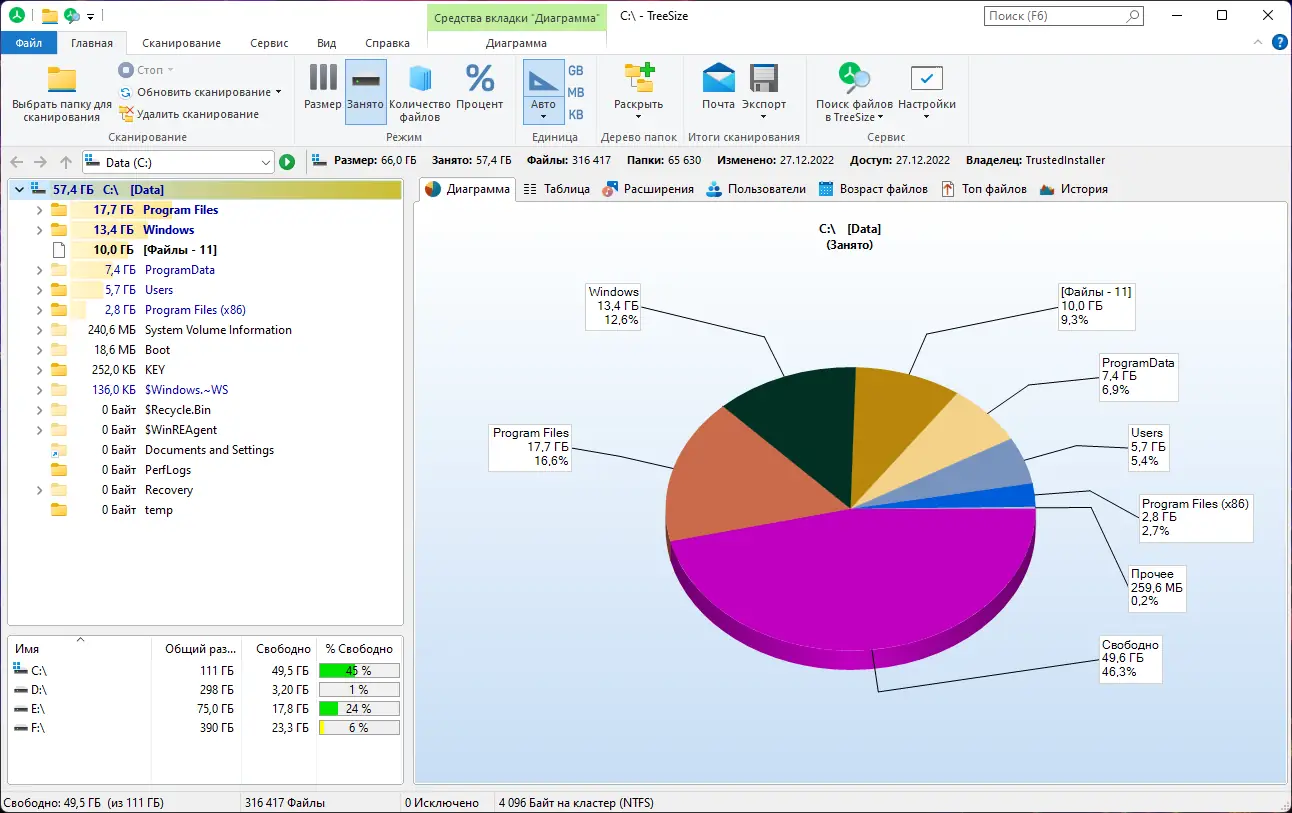Collapse the C:\ [Data] root node

[19, 189]
